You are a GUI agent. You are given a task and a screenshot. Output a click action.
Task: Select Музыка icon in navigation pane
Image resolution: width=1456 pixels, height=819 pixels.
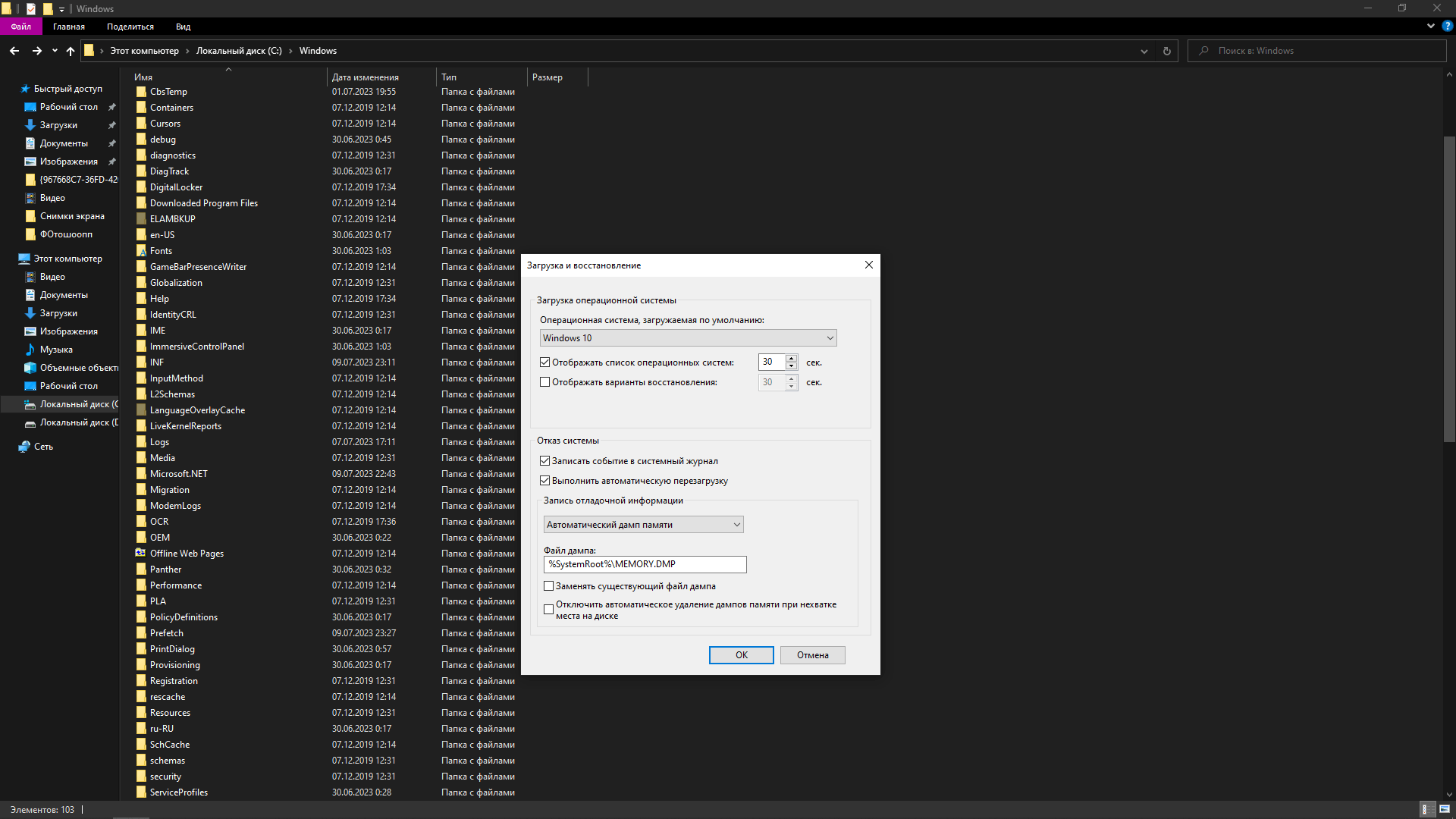coord(30,350)
